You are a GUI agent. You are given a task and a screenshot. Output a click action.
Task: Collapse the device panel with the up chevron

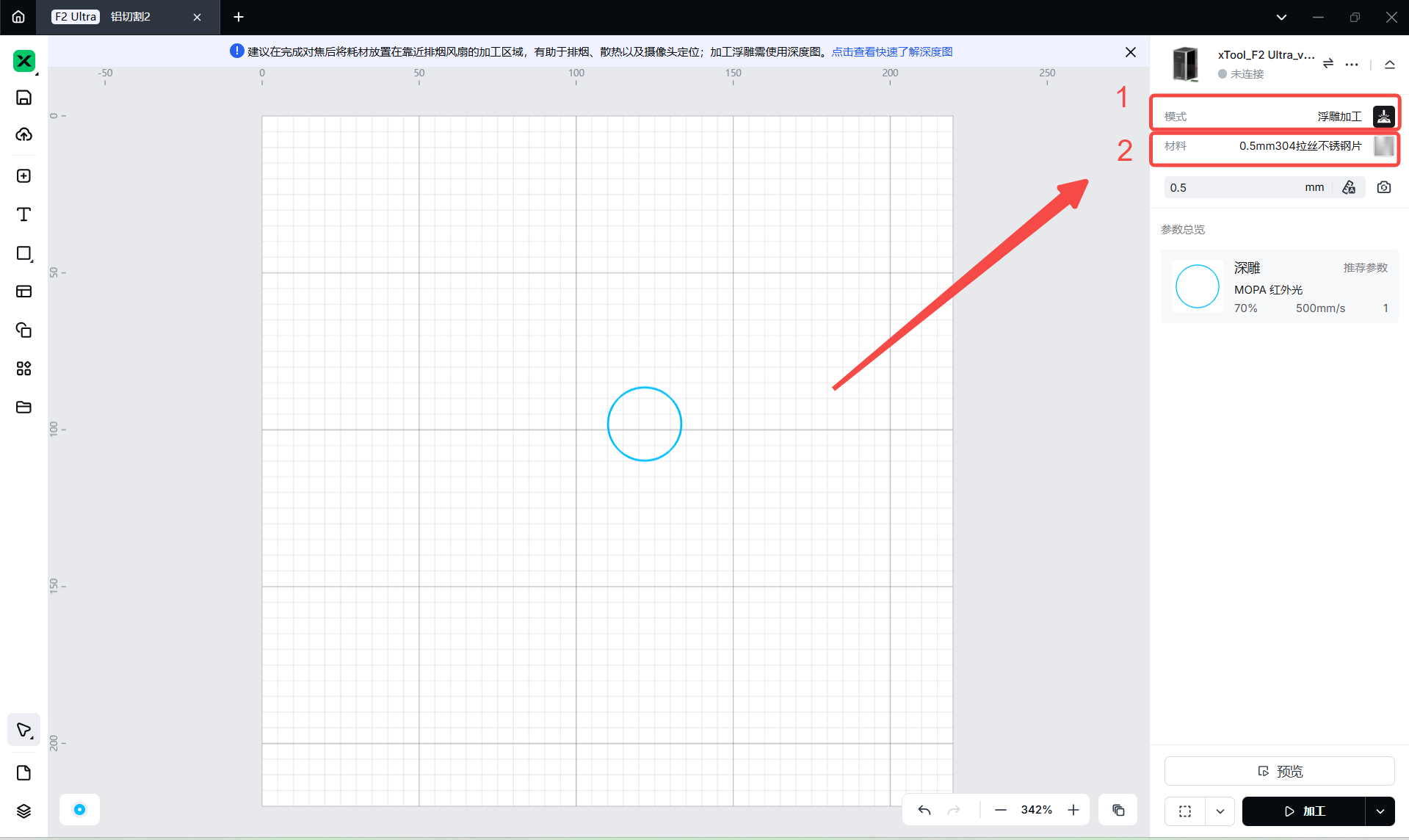point(1389,65)
